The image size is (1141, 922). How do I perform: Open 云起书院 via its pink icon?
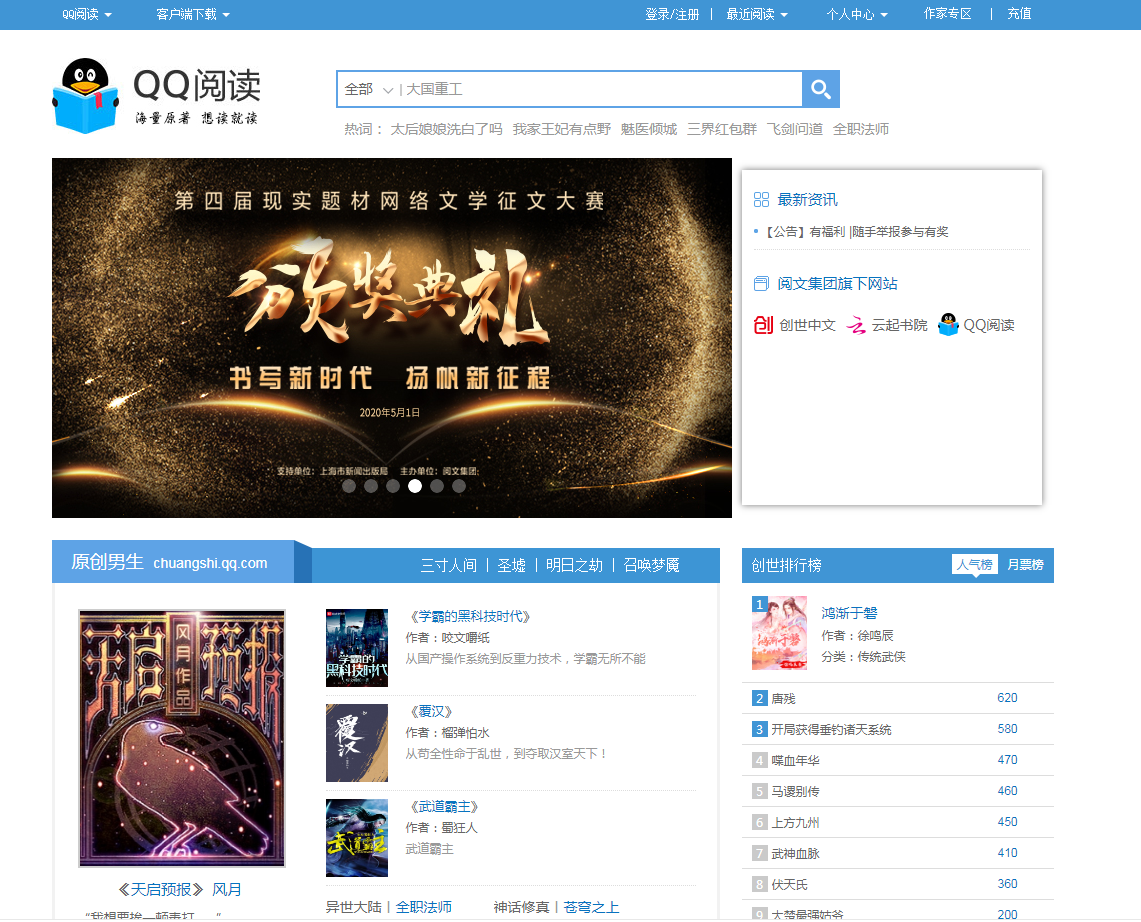pos(856,325)
